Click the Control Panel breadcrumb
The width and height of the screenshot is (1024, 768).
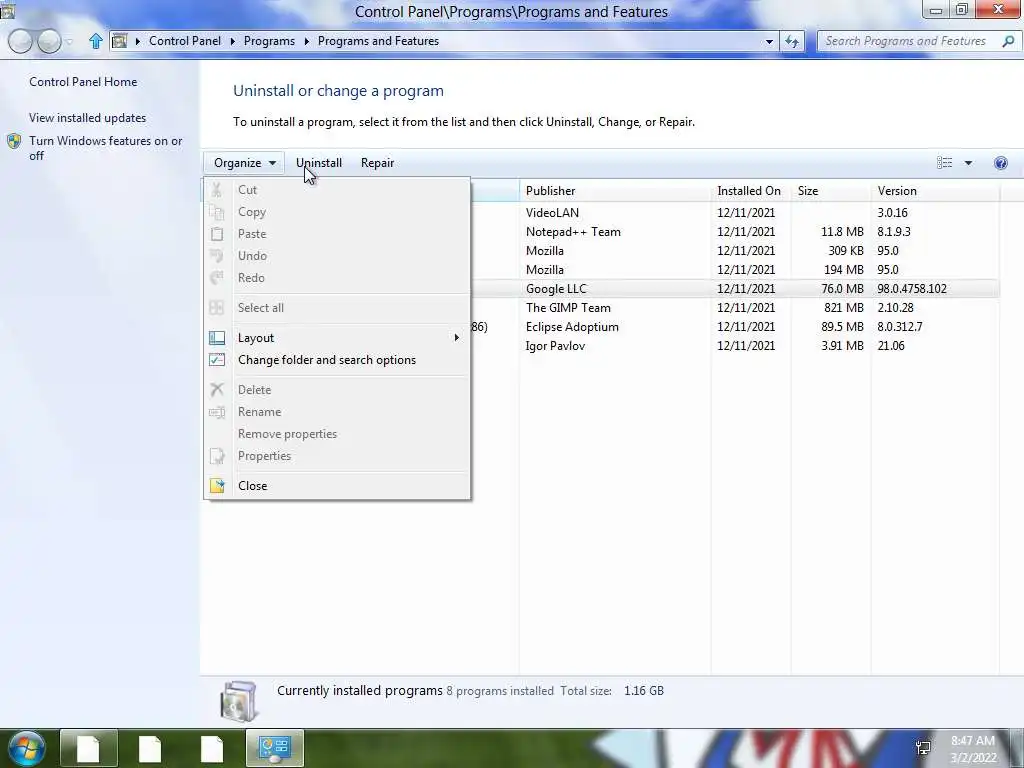185,41
